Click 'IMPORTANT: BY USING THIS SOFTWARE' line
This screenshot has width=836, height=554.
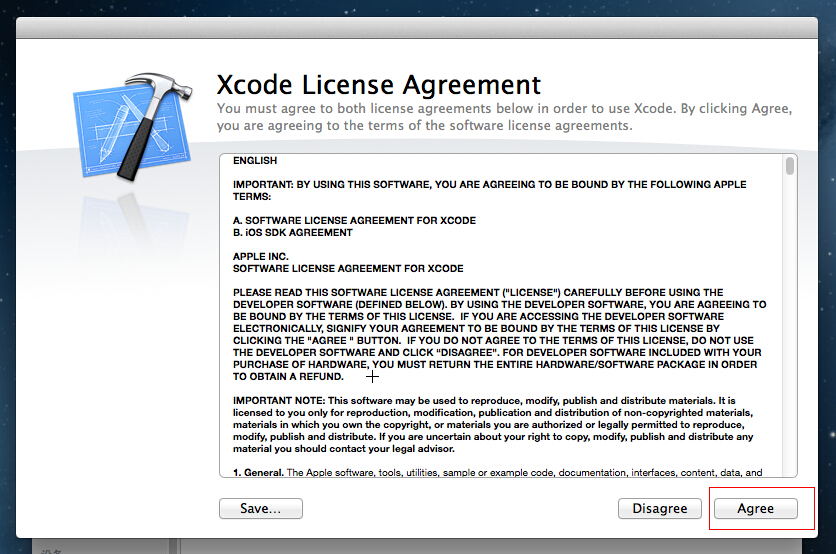point(489,190)
